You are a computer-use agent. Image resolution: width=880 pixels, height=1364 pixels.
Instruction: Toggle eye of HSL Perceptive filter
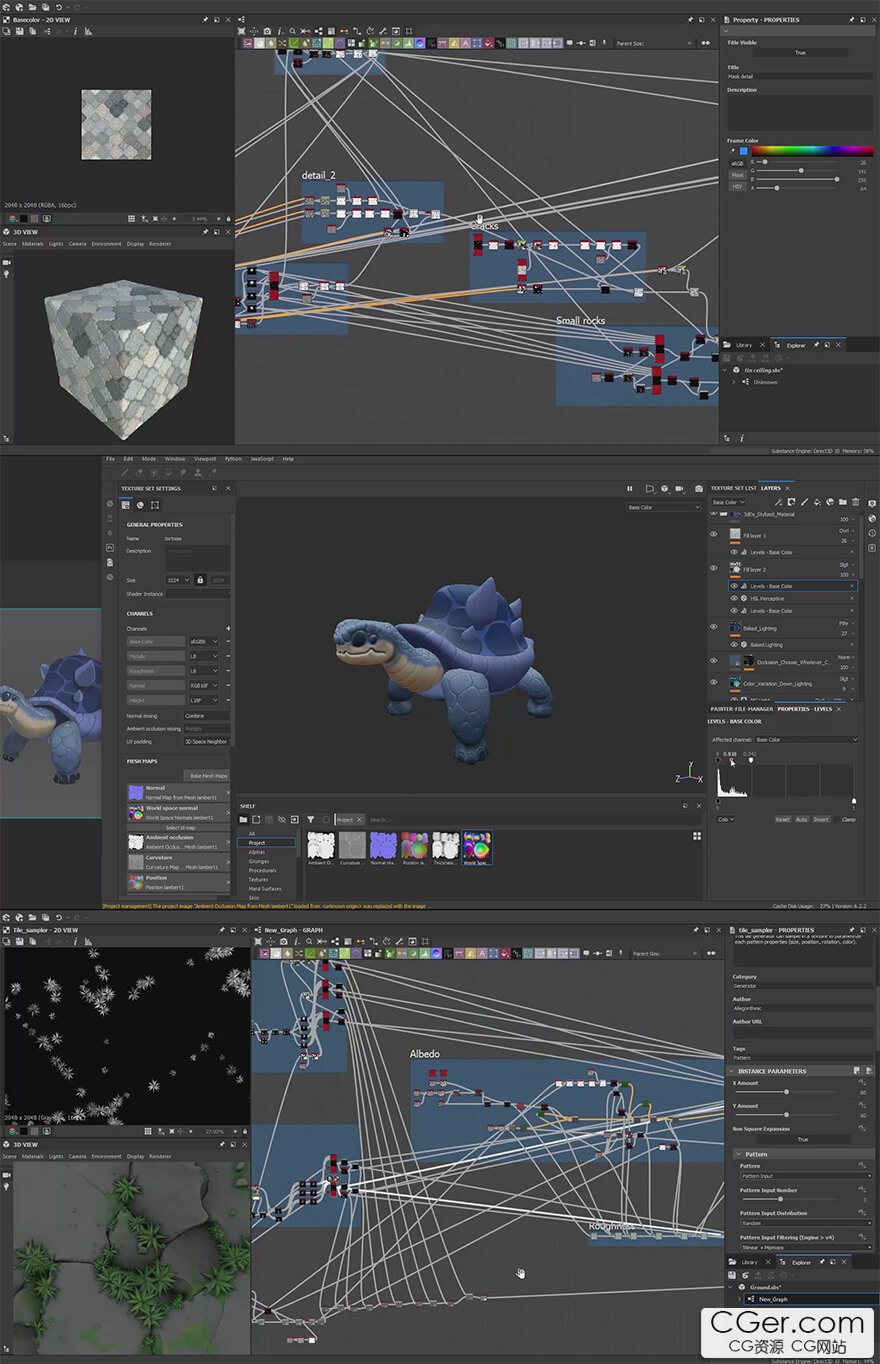coord(734,598)
